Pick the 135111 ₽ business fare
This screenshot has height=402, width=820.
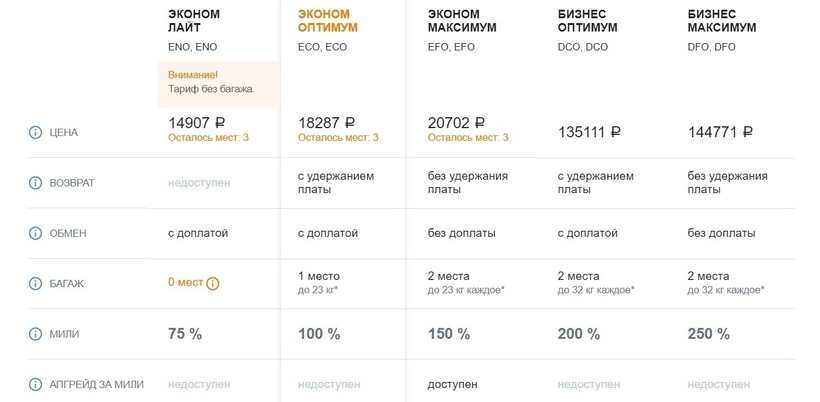[589, 131]
